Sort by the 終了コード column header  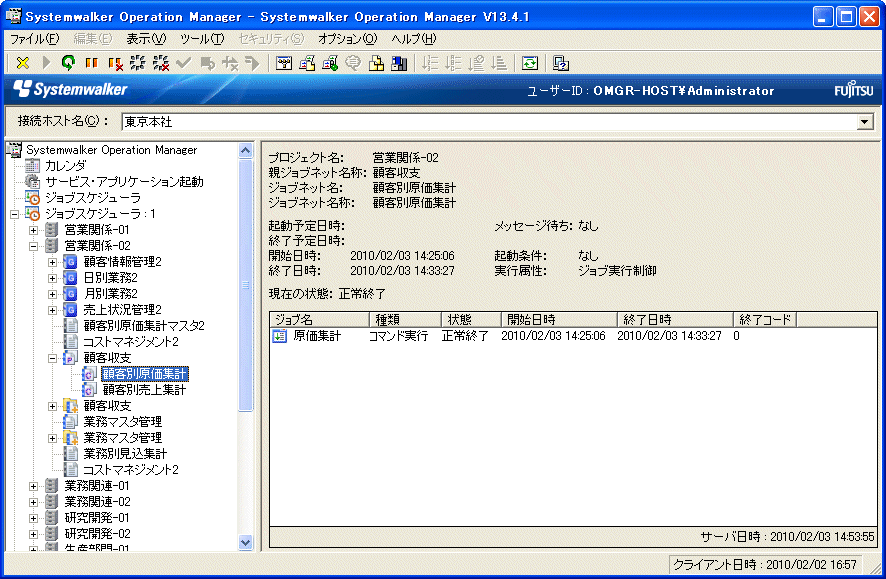click(765, 320)
